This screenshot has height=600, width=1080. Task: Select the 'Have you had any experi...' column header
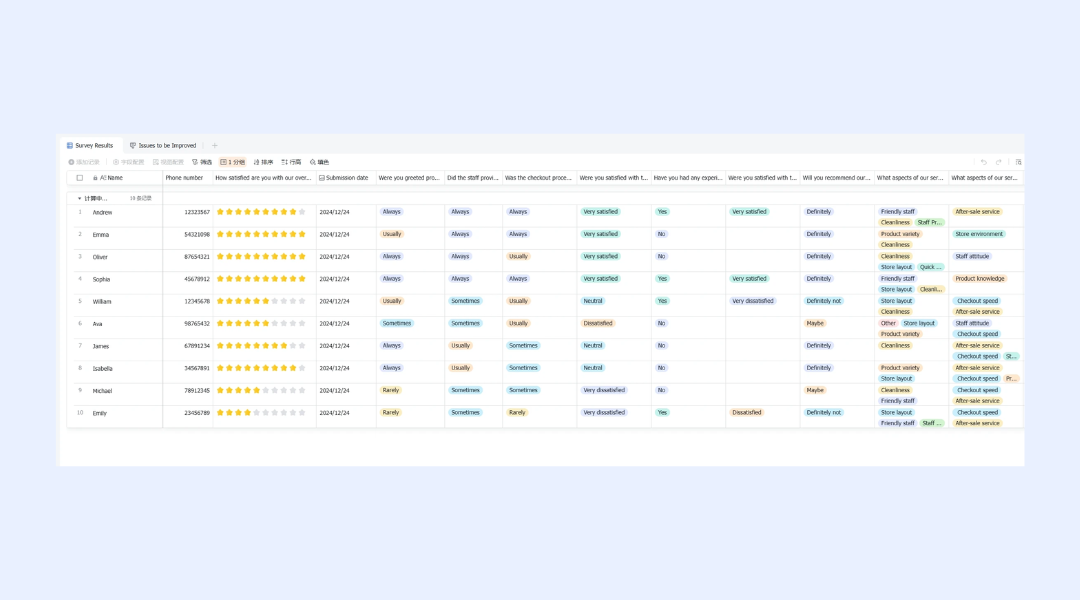click(687, 178)
